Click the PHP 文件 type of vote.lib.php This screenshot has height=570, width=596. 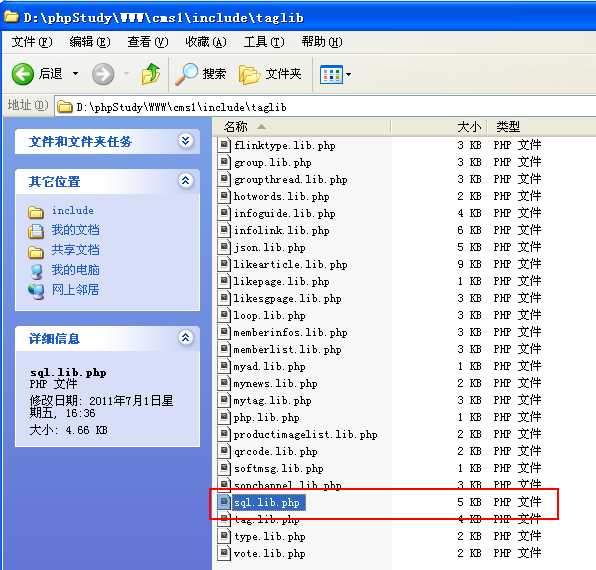[x=517, y=553]
